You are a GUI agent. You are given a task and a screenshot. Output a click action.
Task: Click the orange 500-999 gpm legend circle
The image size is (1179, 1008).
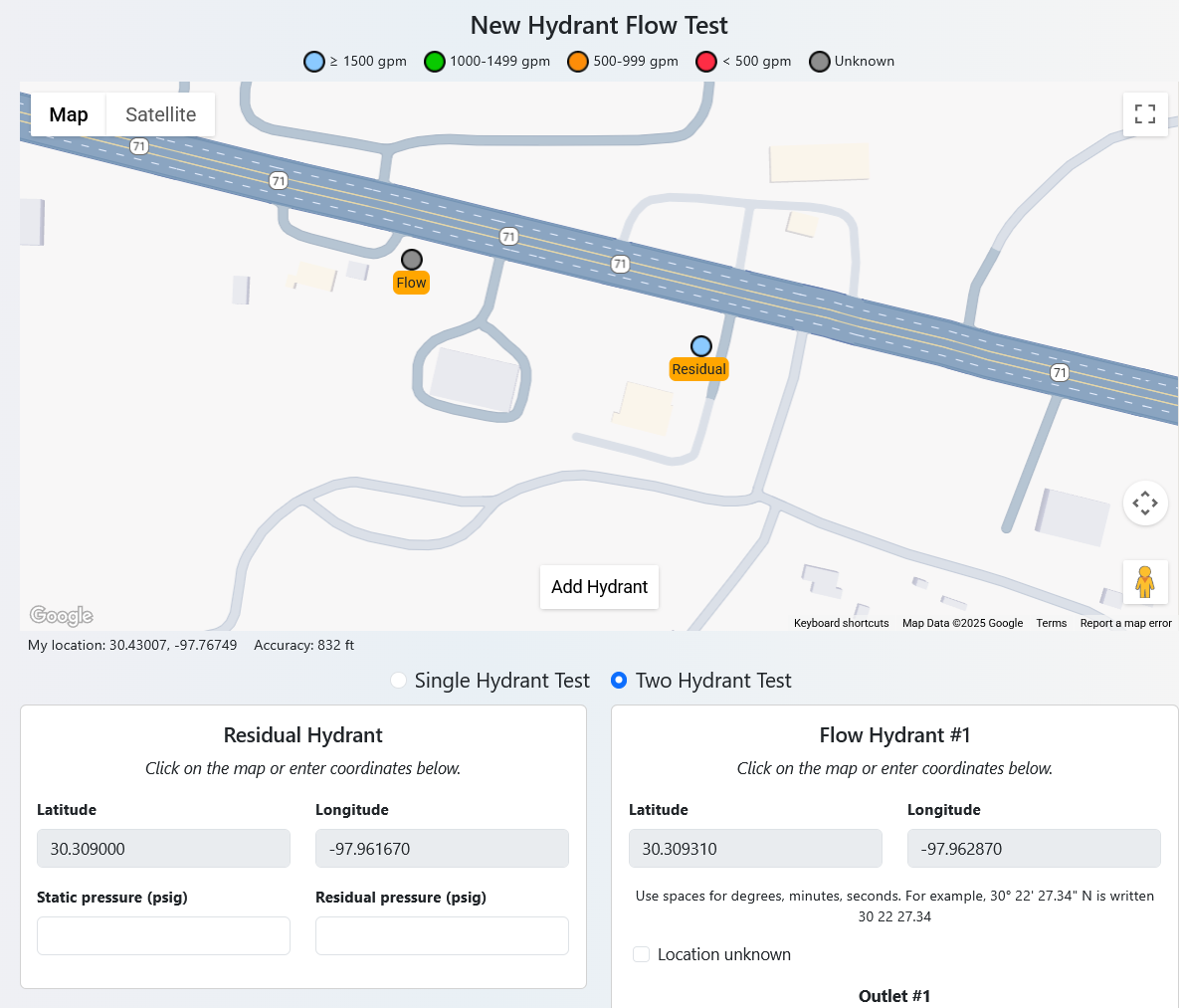click(x=578, y=62)
